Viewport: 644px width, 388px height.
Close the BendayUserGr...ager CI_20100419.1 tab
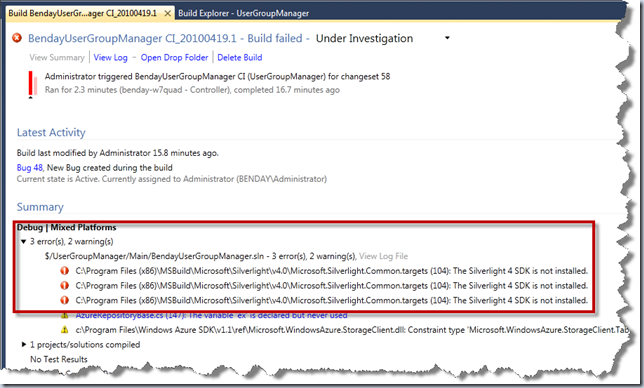pos(168,14)
